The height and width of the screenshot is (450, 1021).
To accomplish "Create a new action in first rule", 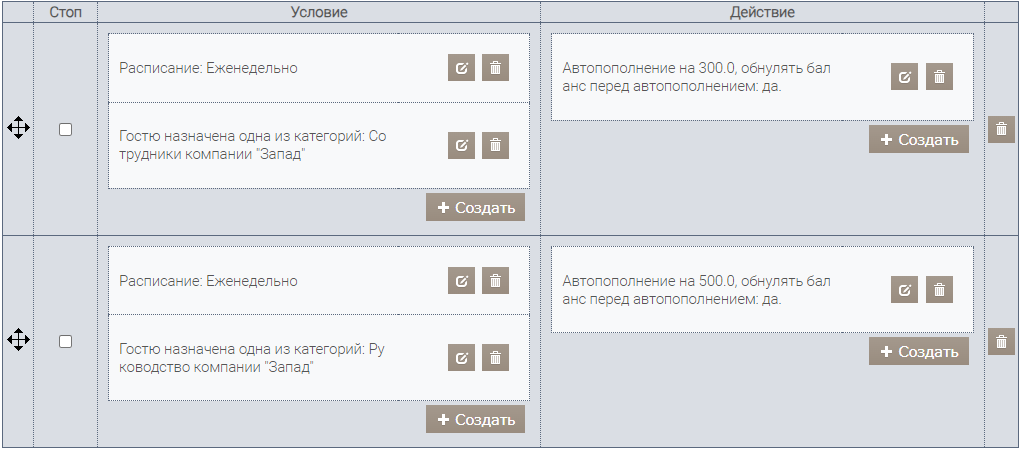I will tap(919, 139).
